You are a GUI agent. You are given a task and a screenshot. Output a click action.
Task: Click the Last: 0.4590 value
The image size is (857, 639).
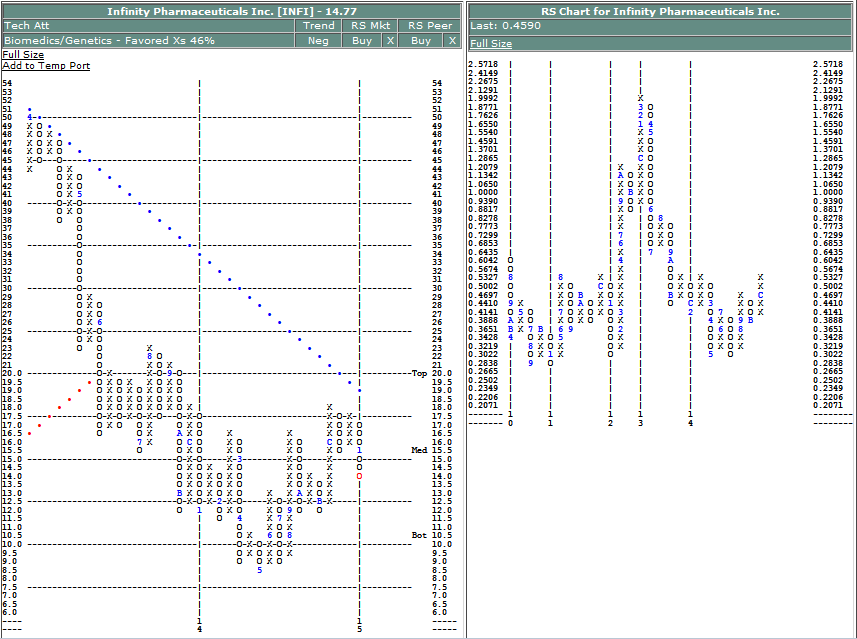click(x=506, y=26)
